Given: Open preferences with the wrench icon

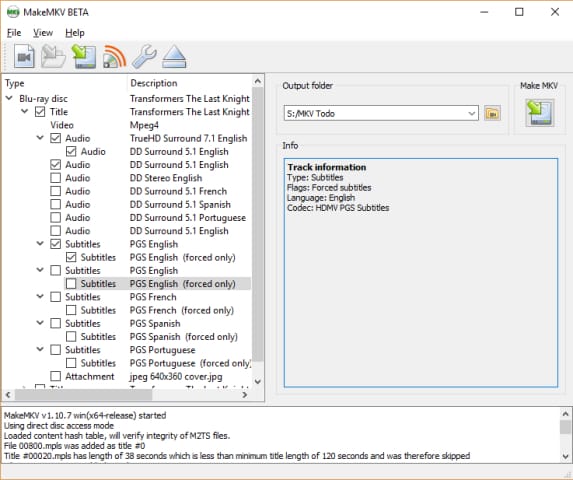Looking at the screenshot, I should (x=144, y=57).
